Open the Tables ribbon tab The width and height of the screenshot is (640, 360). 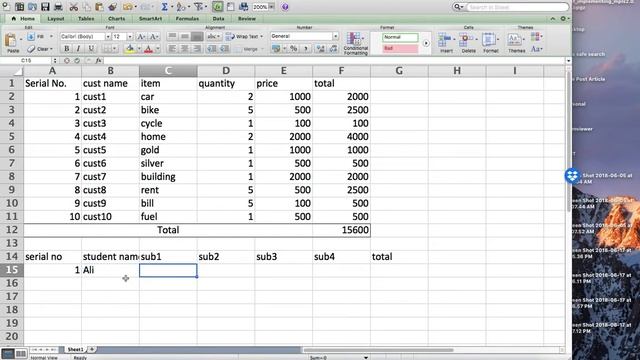coord(86,19)
